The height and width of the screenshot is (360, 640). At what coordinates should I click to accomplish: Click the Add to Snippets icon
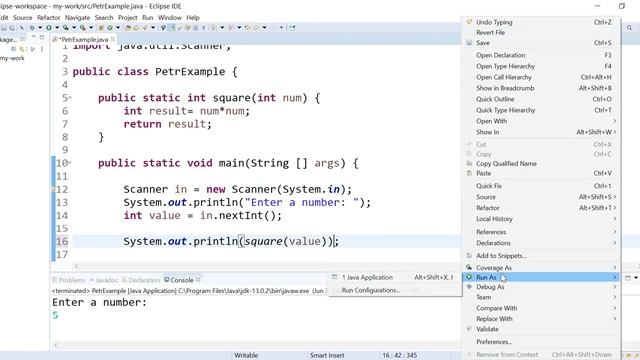(x=469, y=256)
